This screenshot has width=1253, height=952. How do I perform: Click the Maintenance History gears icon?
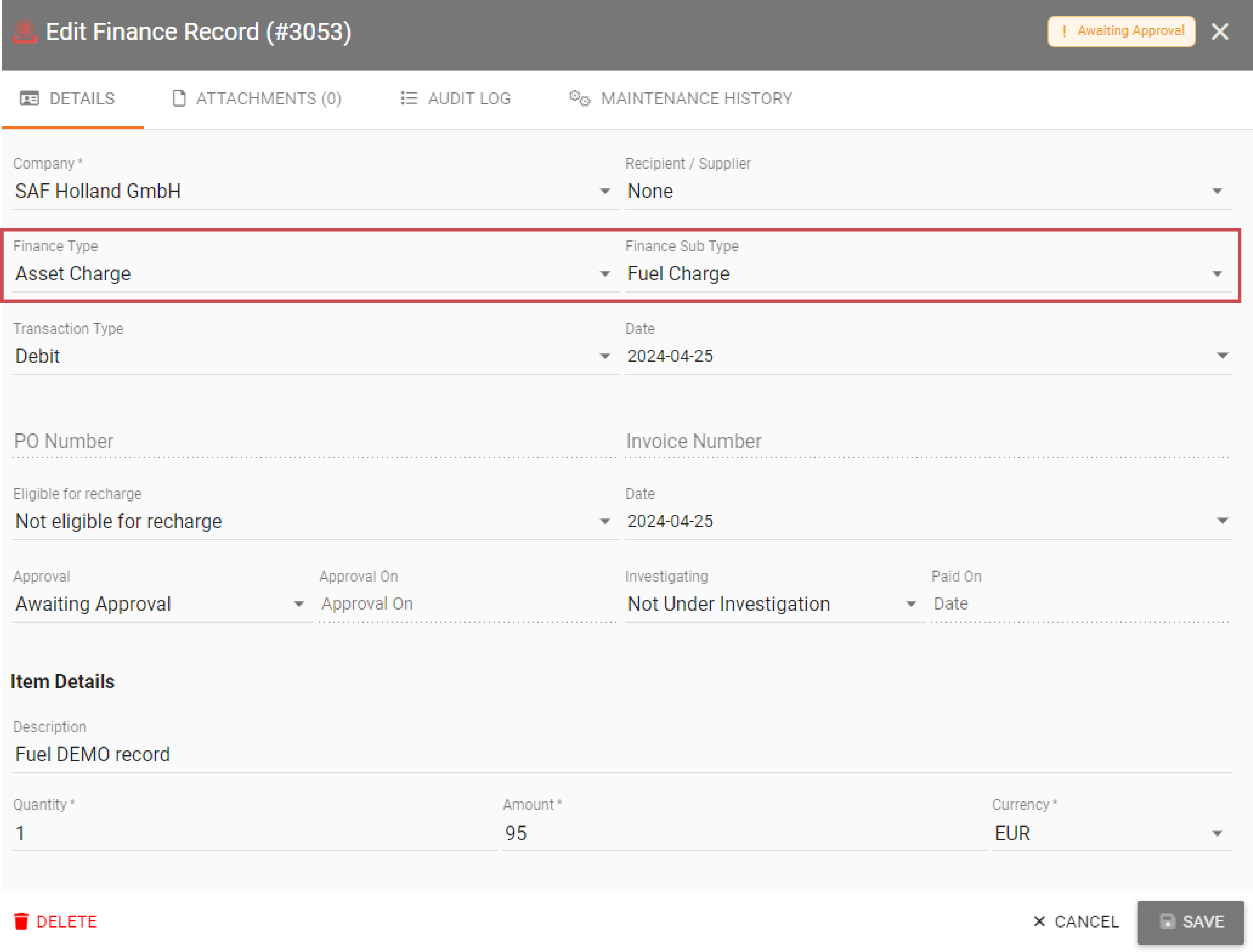tap(580, 98)
